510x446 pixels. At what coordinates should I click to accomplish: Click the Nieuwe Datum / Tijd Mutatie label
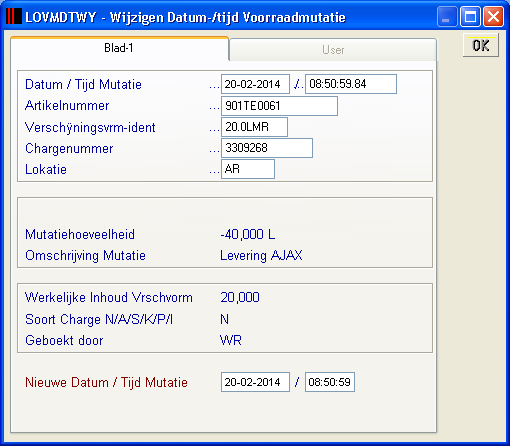click(x=106, y=382)
